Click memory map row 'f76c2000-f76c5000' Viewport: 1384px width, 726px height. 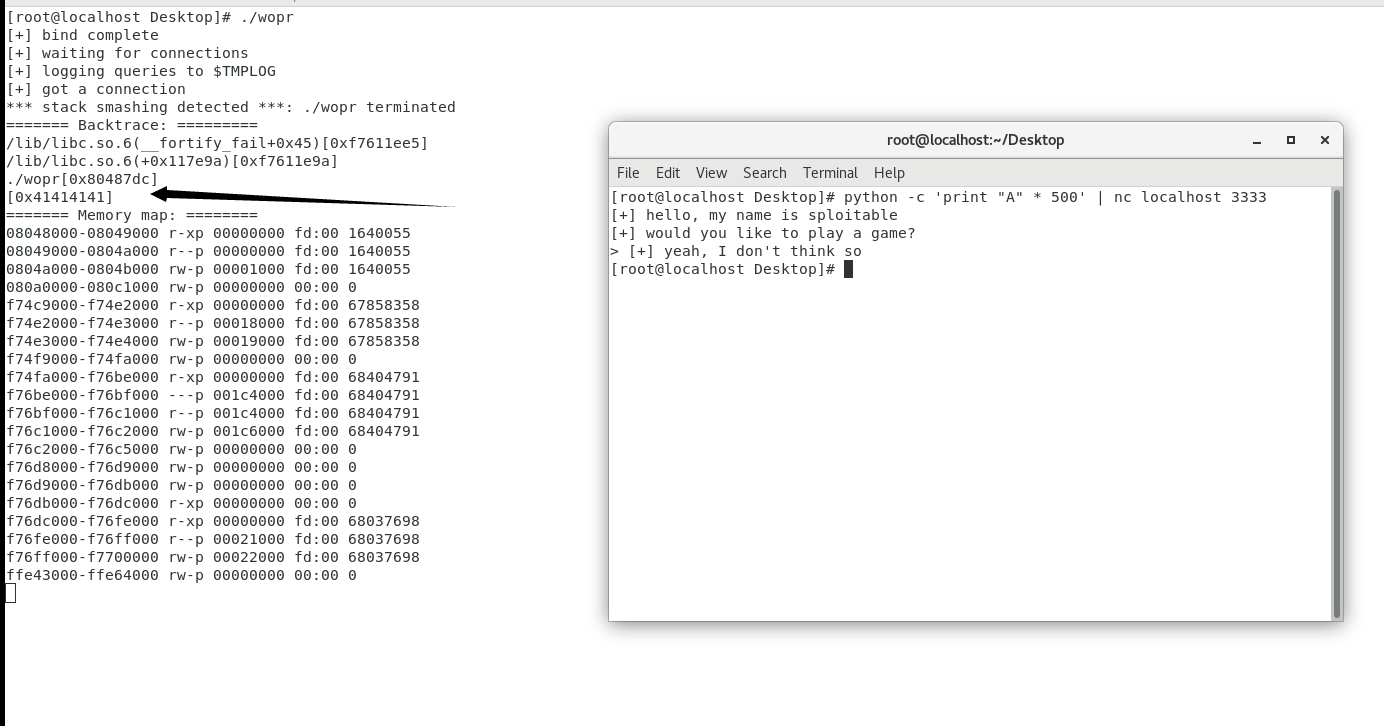pyautogui.click(x=181, y=449)
